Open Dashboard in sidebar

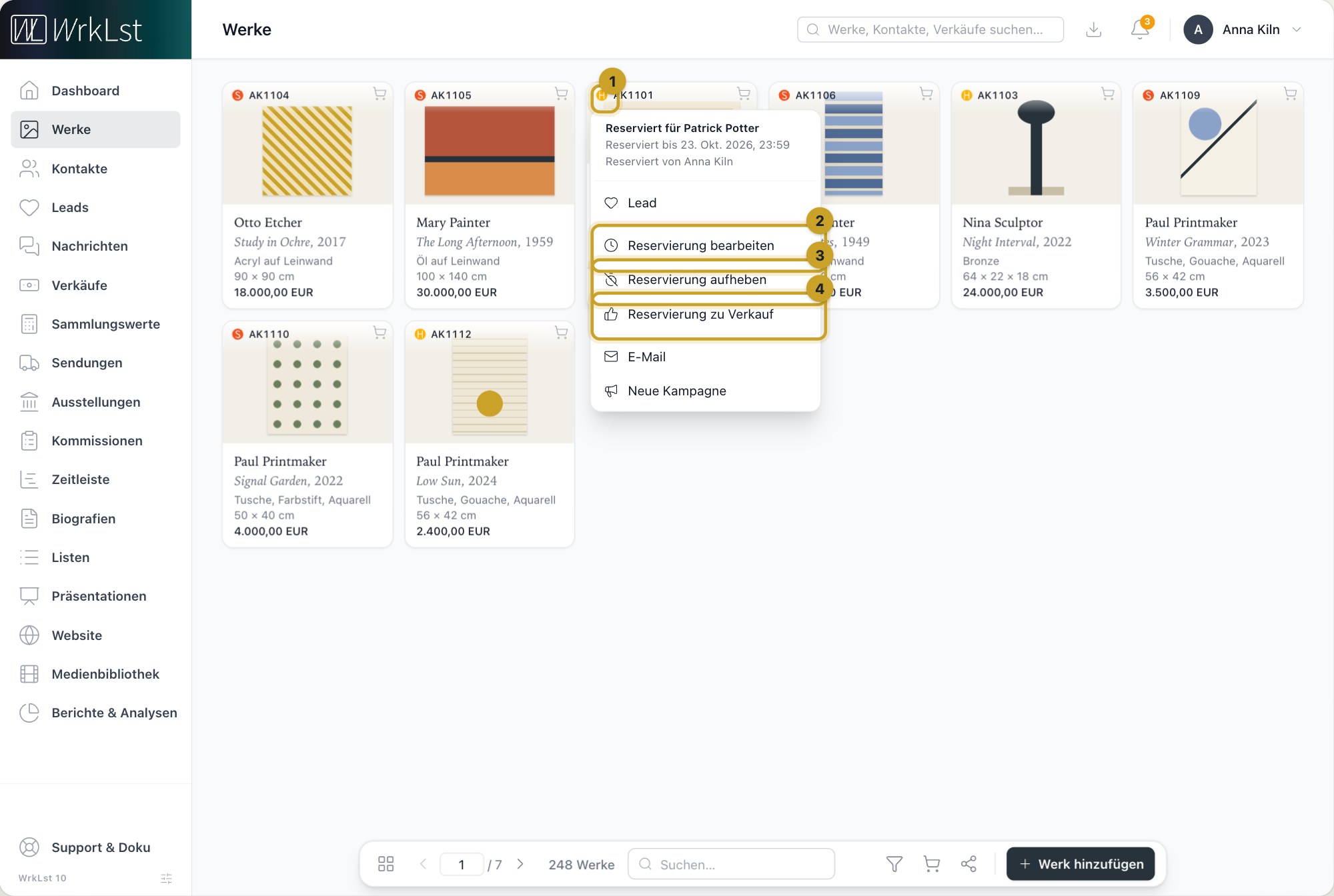pyautogui.click(x=95, y=91)
